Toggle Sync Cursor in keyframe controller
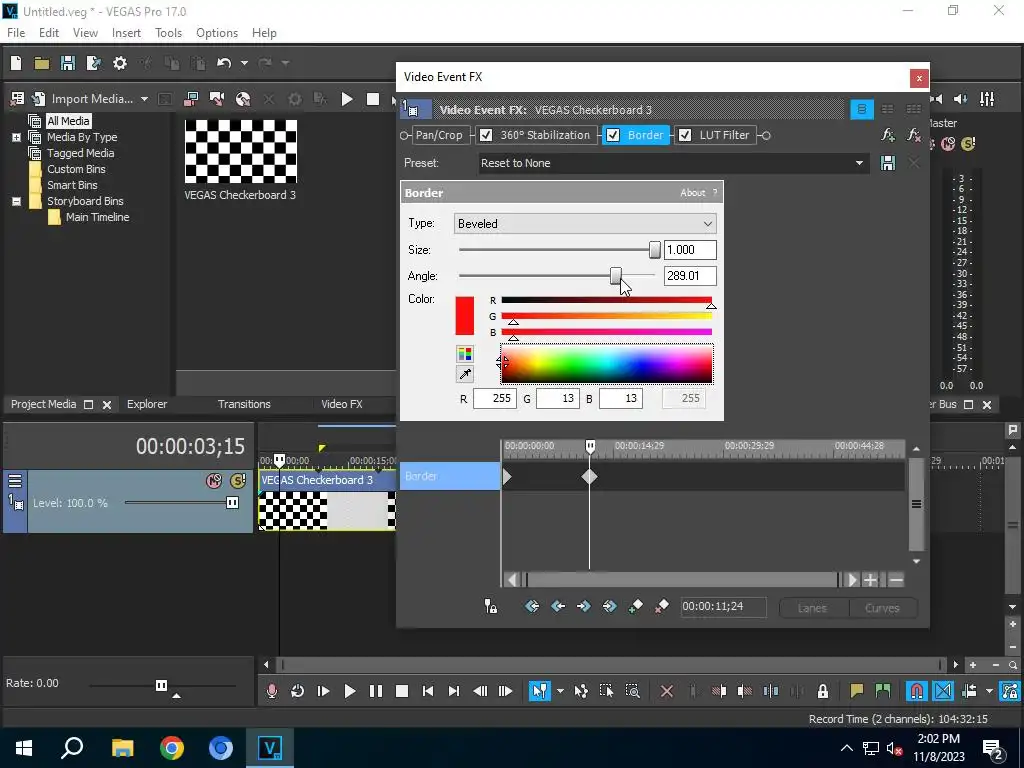1024x768 pixels. tap(490, 607)
